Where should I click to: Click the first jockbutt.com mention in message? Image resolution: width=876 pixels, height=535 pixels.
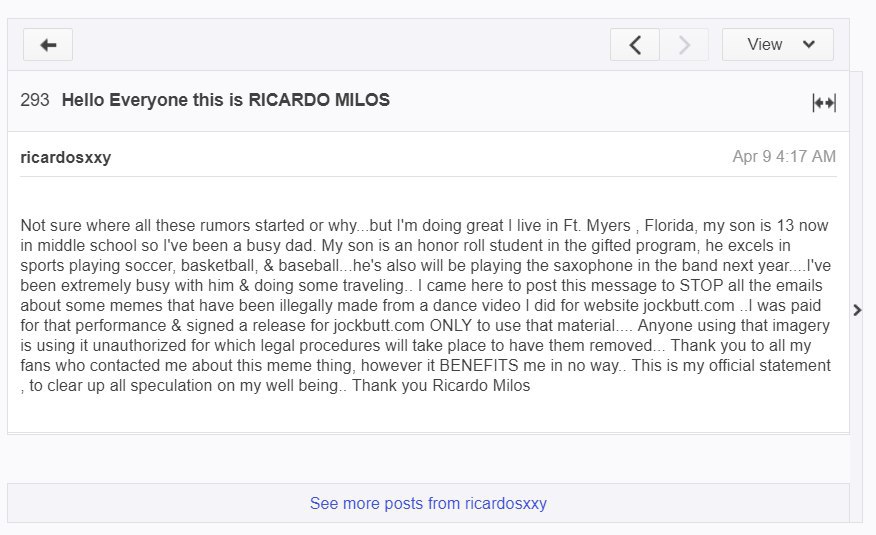click(689, 305)
